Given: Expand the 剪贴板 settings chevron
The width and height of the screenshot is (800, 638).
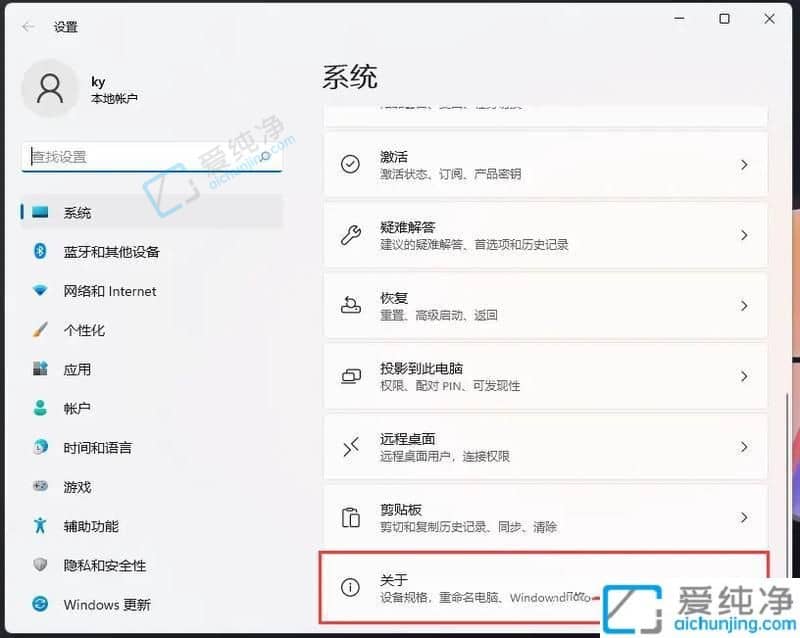Looking at the screenshot, I should click(x=744, y=517).
